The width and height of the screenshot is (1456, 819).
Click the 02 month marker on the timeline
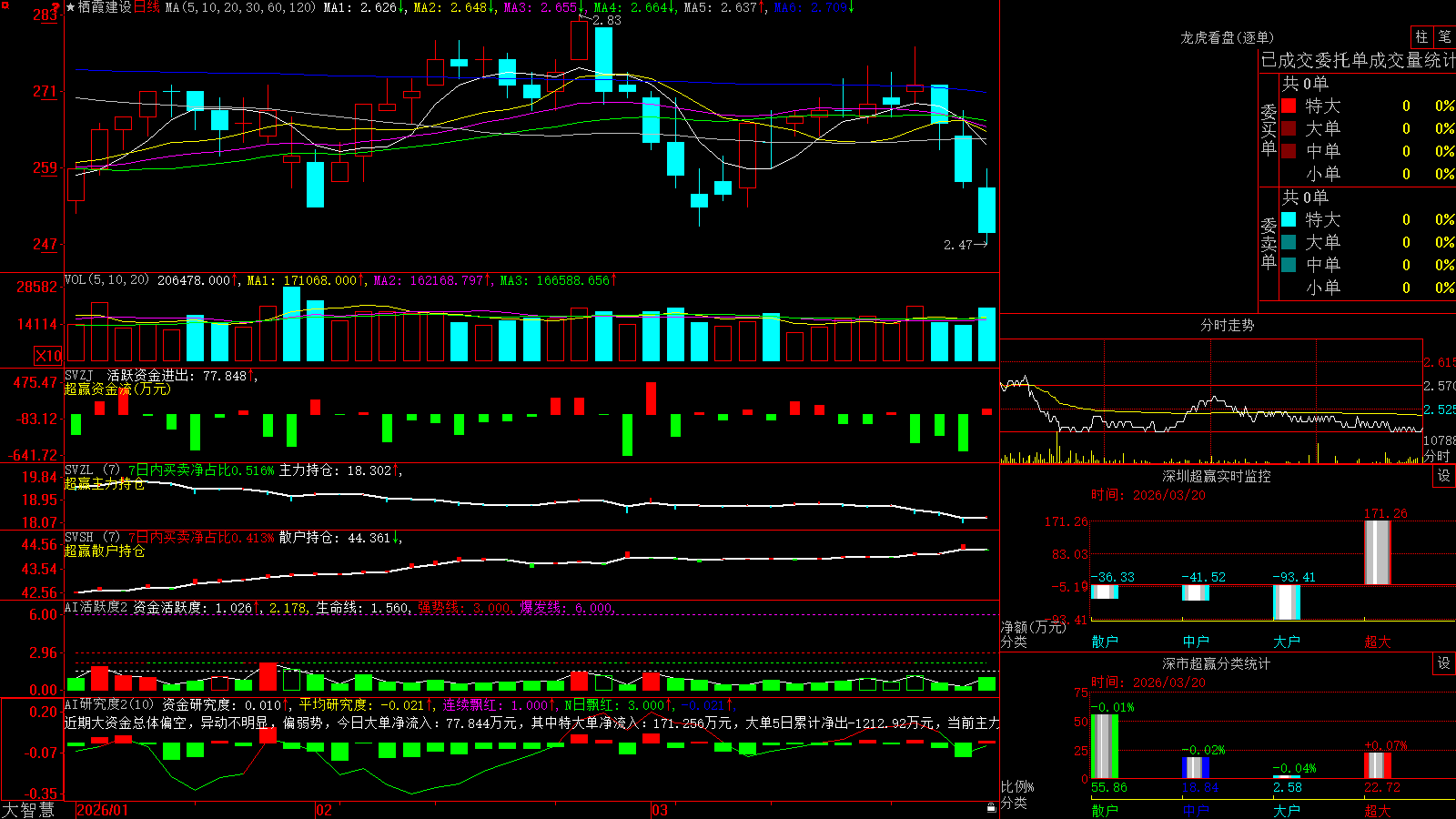click(324, 810)
